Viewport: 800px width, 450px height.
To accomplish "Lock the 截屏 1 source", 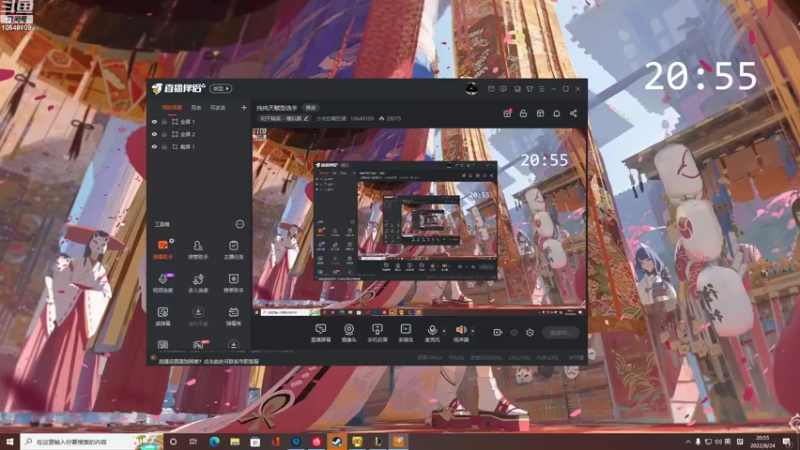I will [x=164, y=146].
